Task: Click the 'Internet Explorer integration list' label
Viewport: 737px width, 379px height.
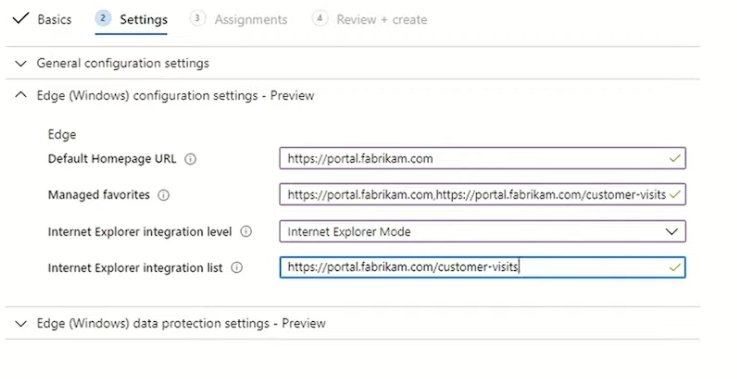Action: [135, 268]
